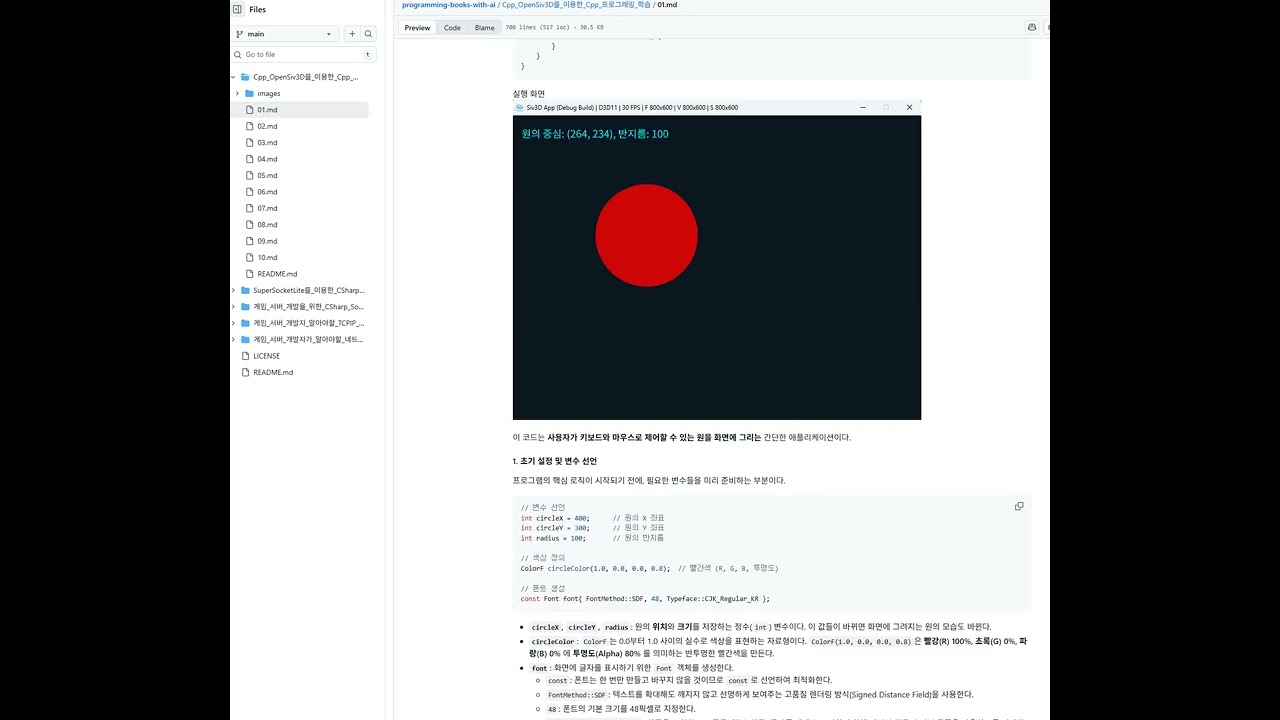Screen dimensions: 1280x720
Task: Click the 게임_서버_개발자가_알아야할_네트 folder icon
Action: (245, 339)
